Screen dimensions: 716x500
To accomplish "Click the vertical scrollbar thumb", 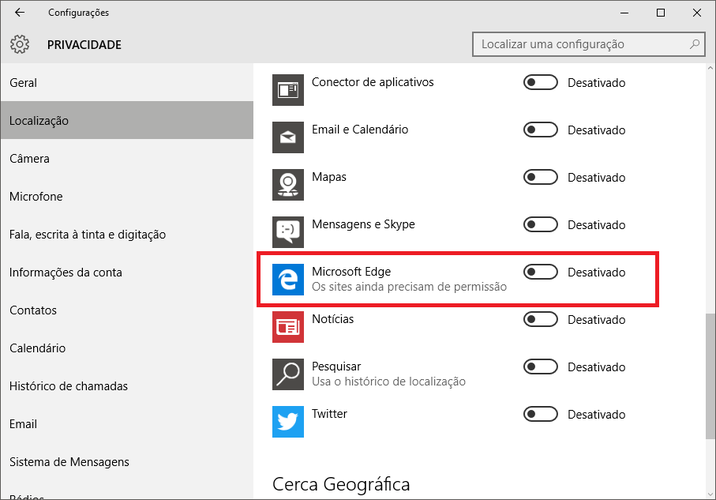I will click(x=711, y=376).
